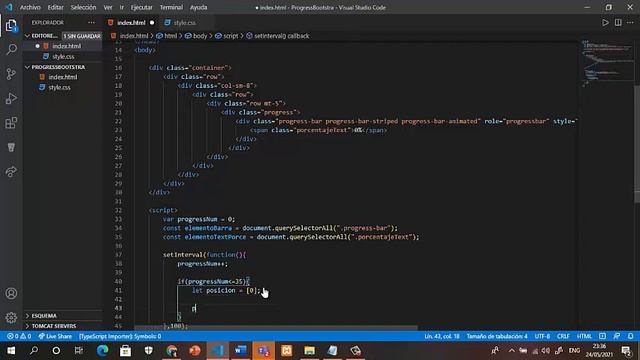This screenshot has height=360, width=640.
Task: Open Source Control view
Action: (11, 74)
